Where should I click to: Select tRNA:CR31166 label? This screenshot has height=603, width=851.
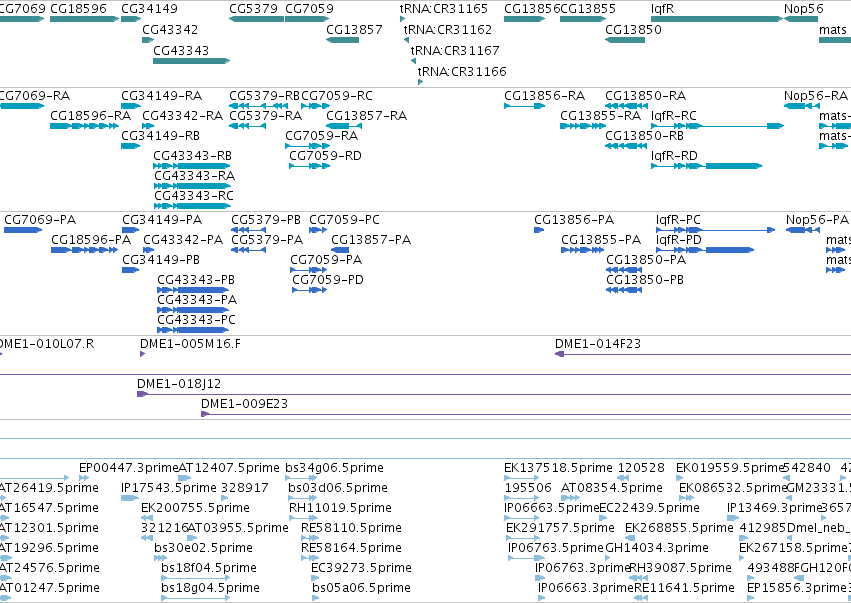[x=462, y=72]
